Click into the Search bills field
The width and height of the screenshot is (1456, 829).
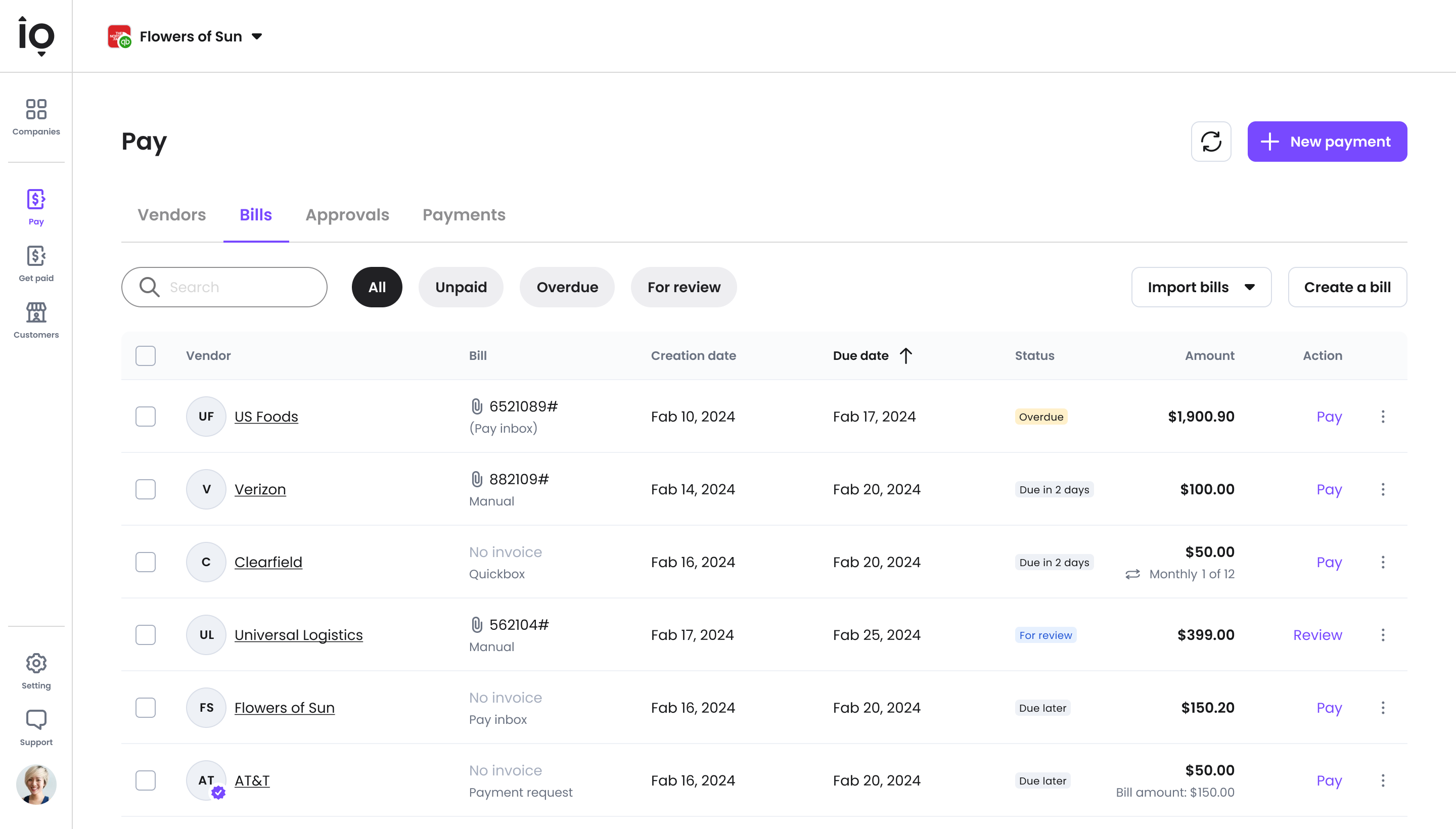pyautogui.click(x=224, y=288)
